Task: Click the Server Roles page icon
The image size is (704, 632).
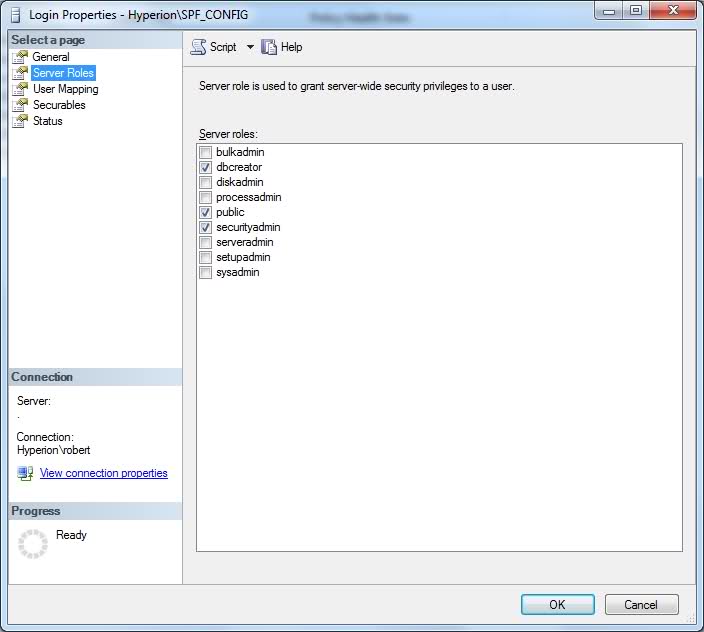Action: coord(20,73)
